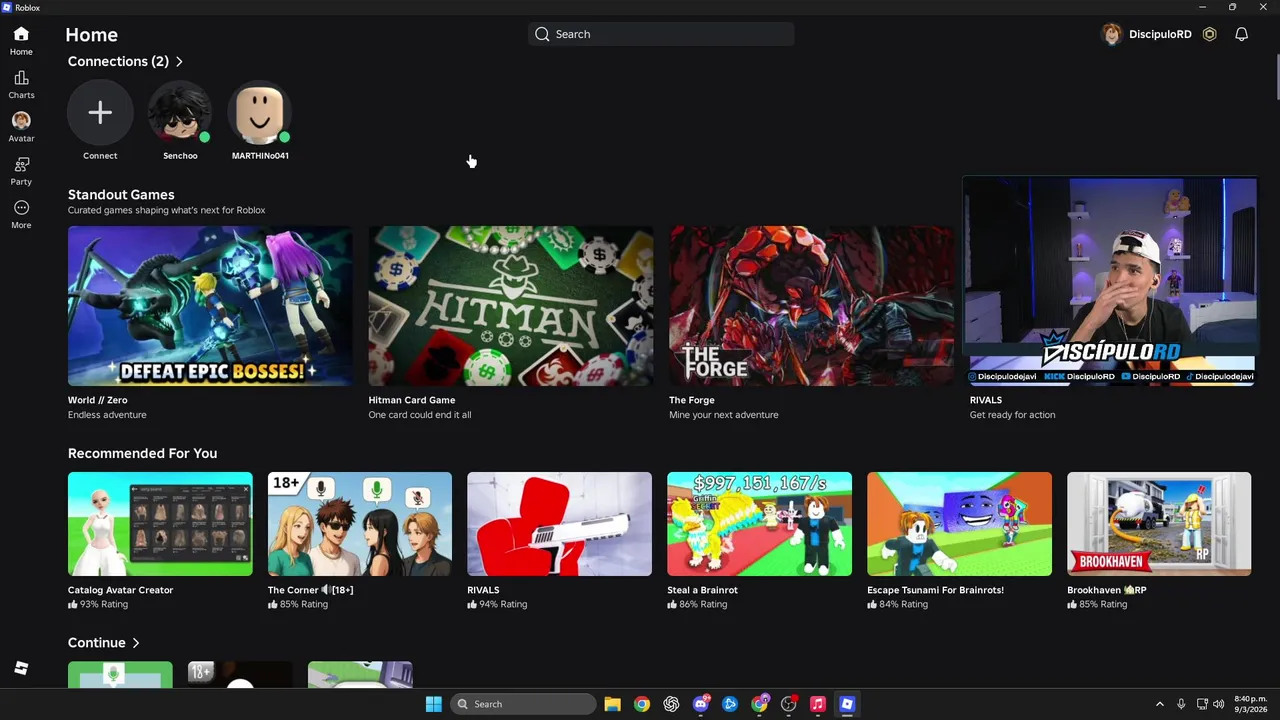Click the 'Get ready for action' subtitle
The width and height of the screenshot is (1280, 720).
click(1012, 415)
